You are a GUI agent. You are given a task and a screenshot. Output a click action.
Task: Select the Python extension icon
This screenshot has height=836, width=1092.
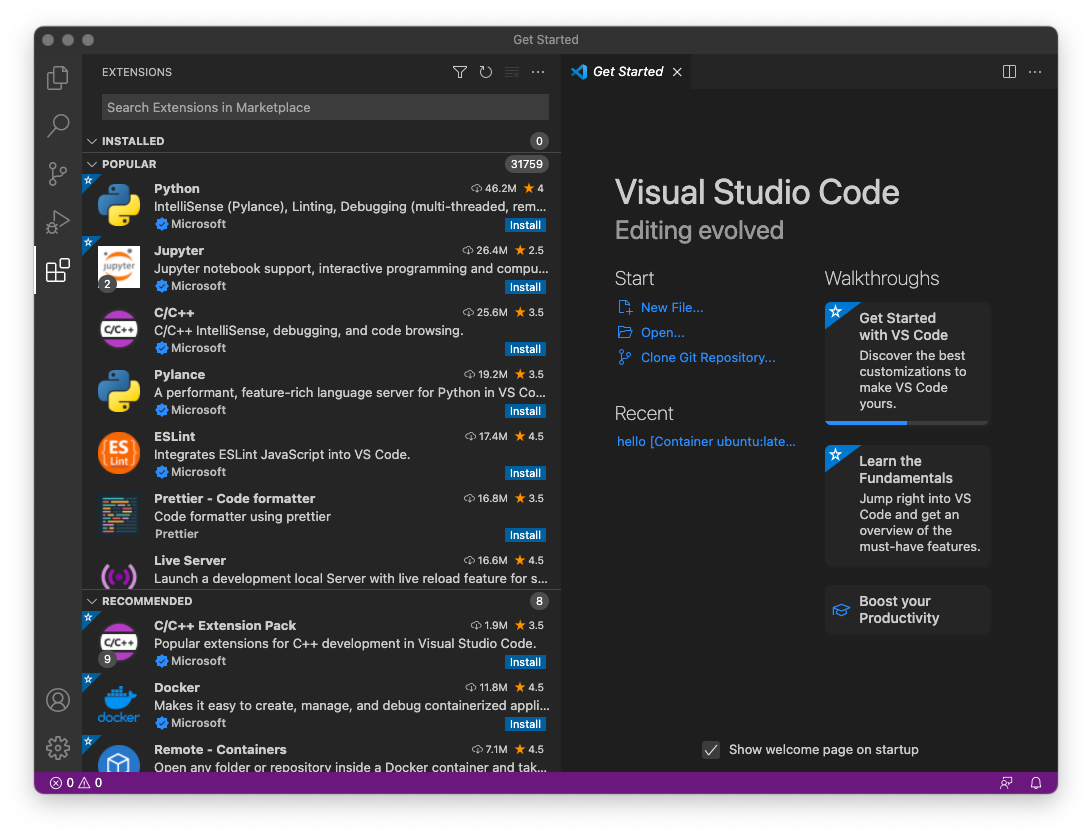(119, 206)
